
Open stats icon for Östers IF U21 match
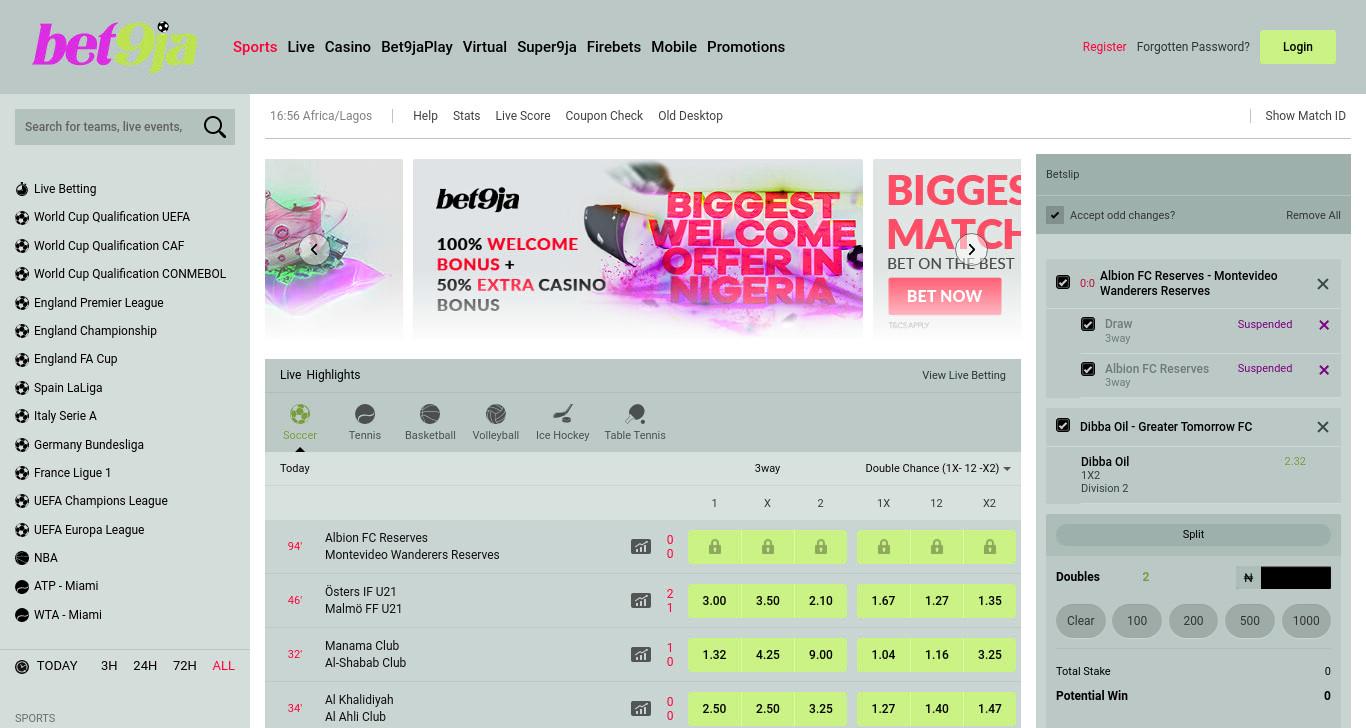[x=641, y=601]
